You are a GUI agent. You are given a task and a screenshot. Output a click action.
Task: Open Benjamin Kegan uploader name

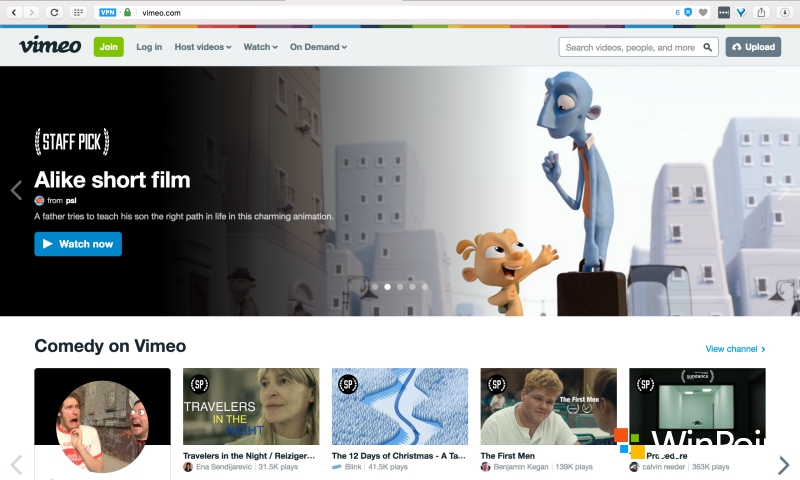pos(521,467)
